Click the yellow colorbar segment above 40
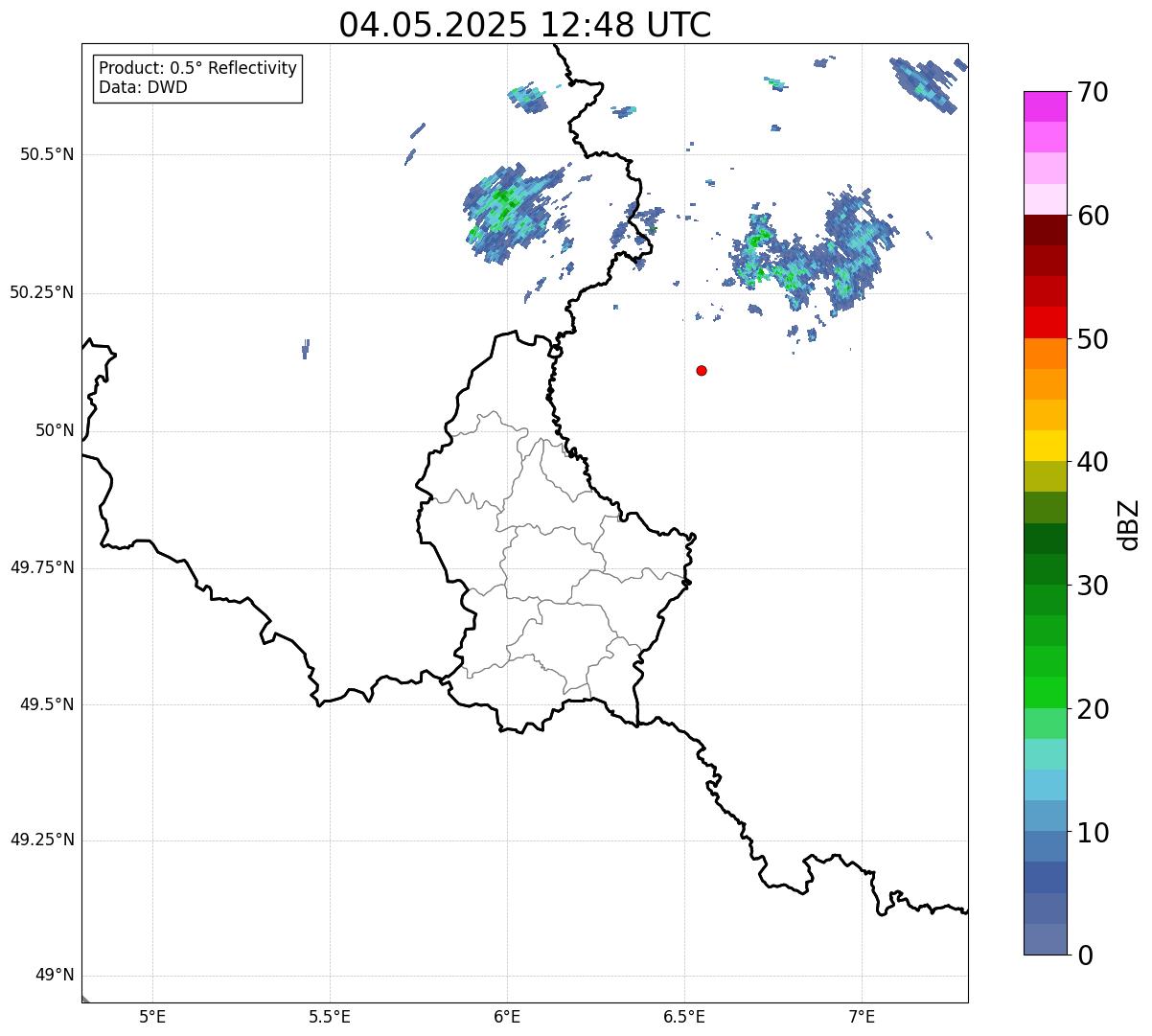This screenshot has width=1152, height=1036. pos(1046,446)
